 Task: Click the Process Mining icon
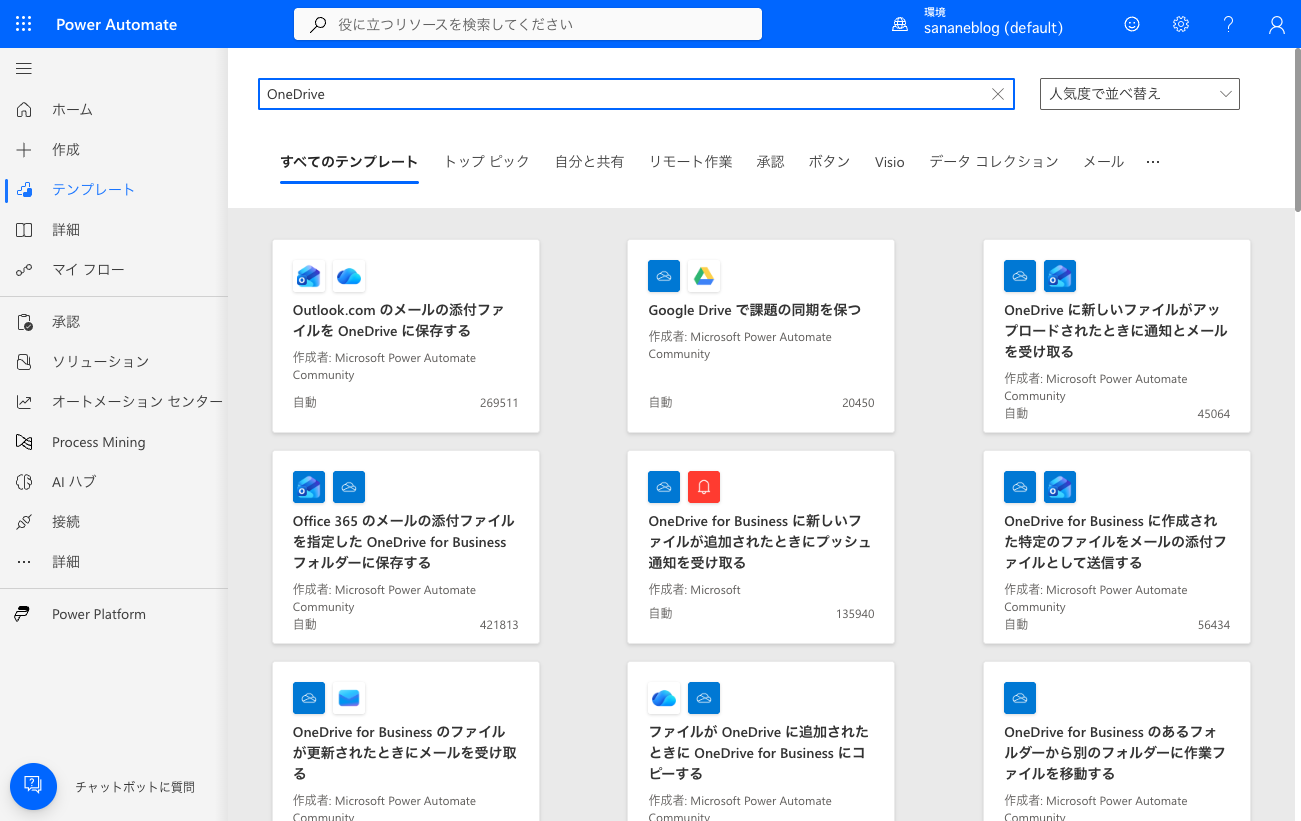pos(25,442)
